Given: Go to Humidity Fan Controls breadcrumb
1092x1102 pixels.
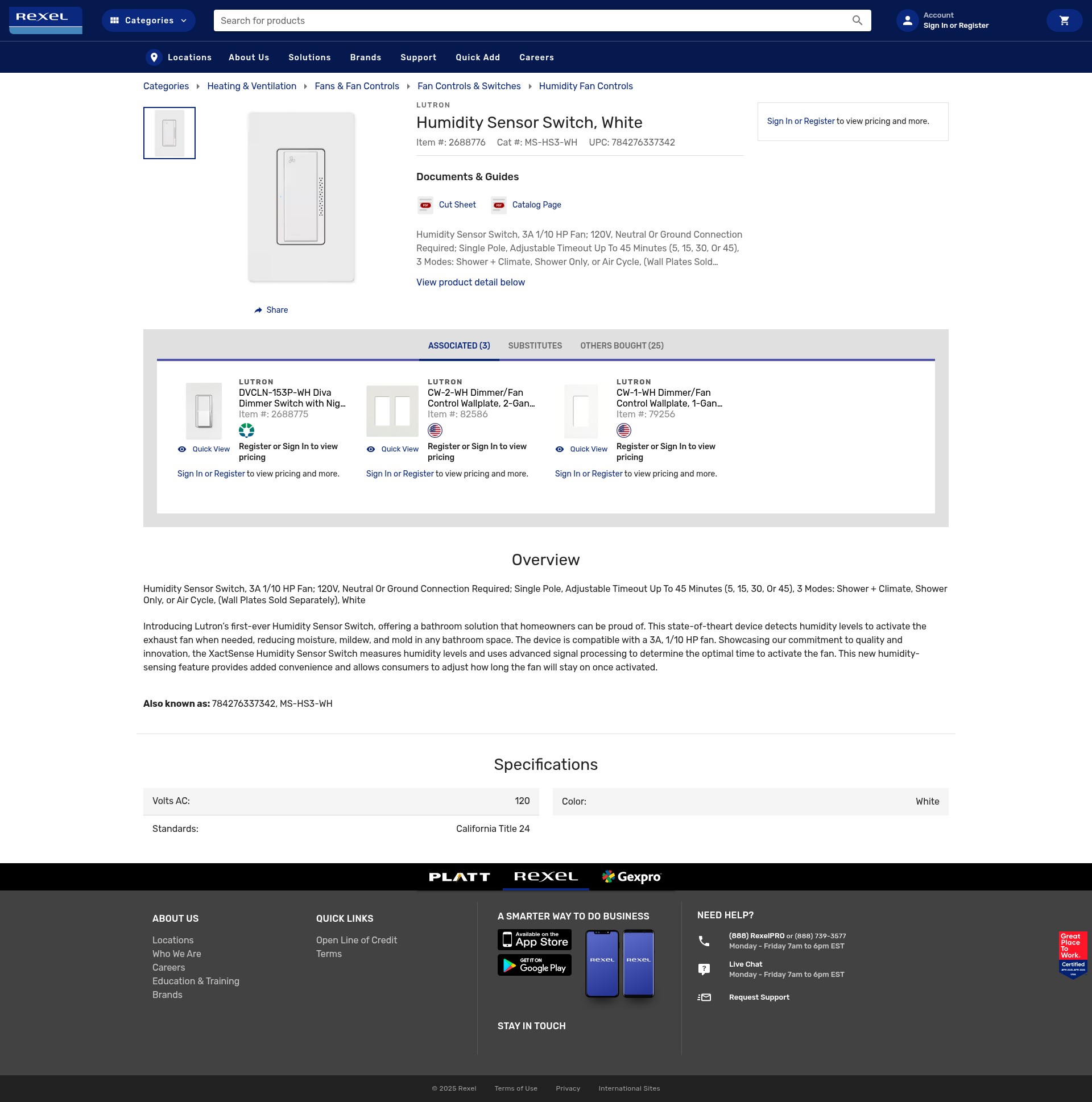Looking at the screenshot, I should pos(586,86).
